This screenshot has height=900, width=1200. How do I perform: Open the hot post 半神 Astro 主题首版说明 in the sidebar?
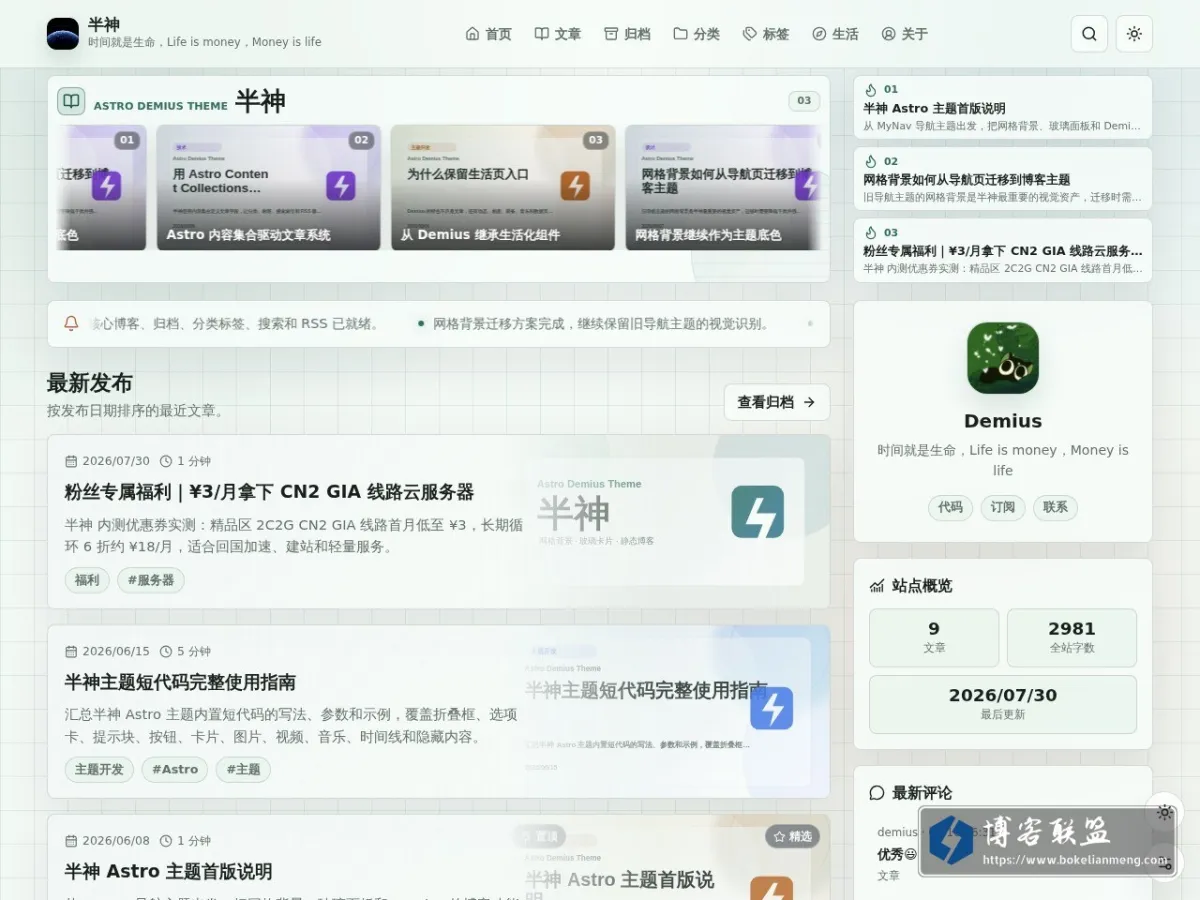[x=1003, y=107]
